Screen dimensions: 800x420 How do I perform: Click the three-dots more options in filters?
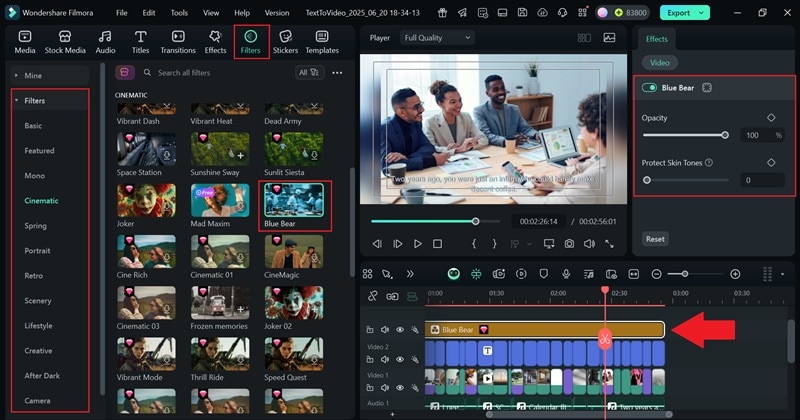coord(337,73)
